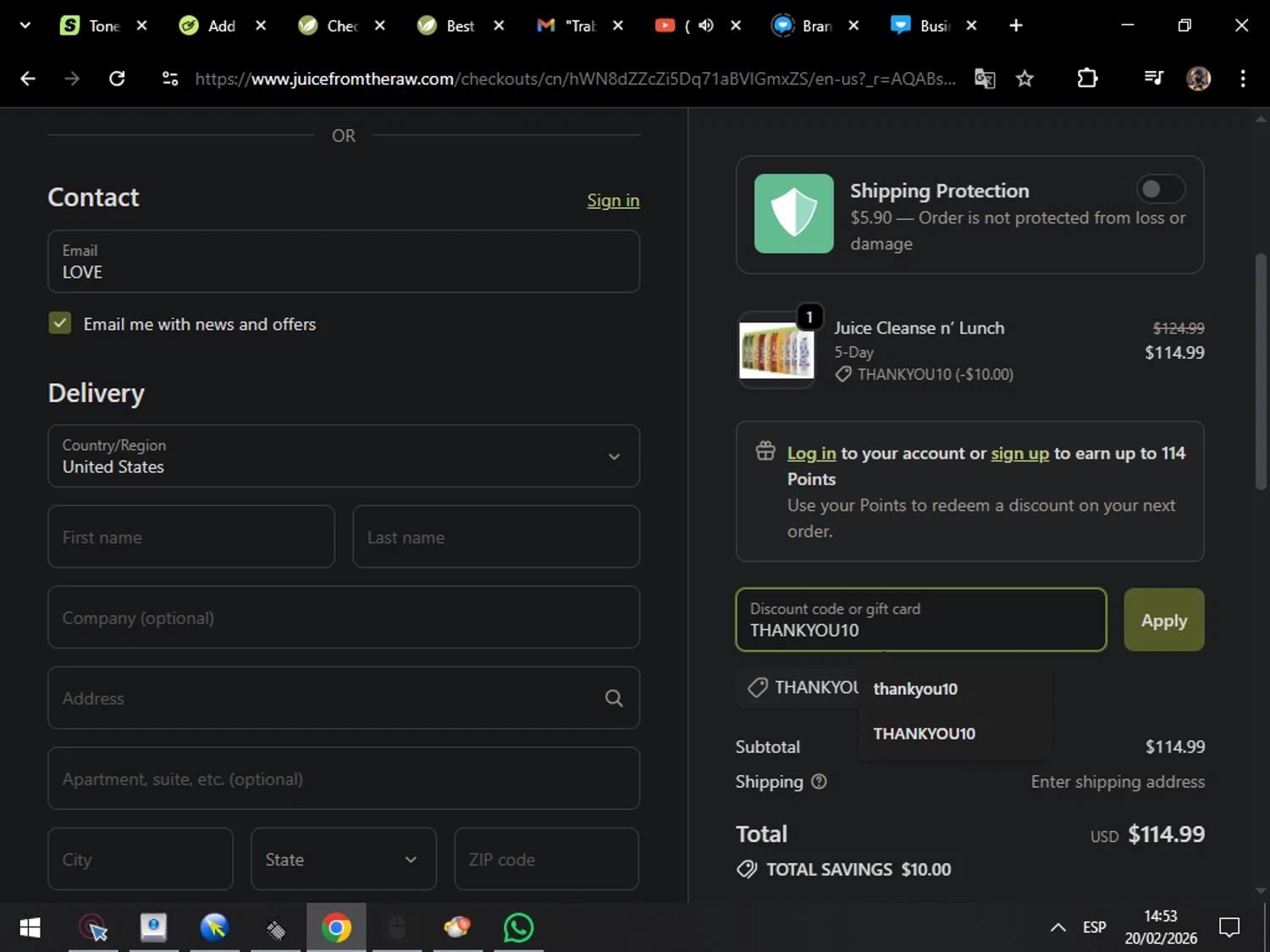Follow the Log in link
Image resolution: width=1270 pixels, height=952 pixels.
[x=811, y=454]
